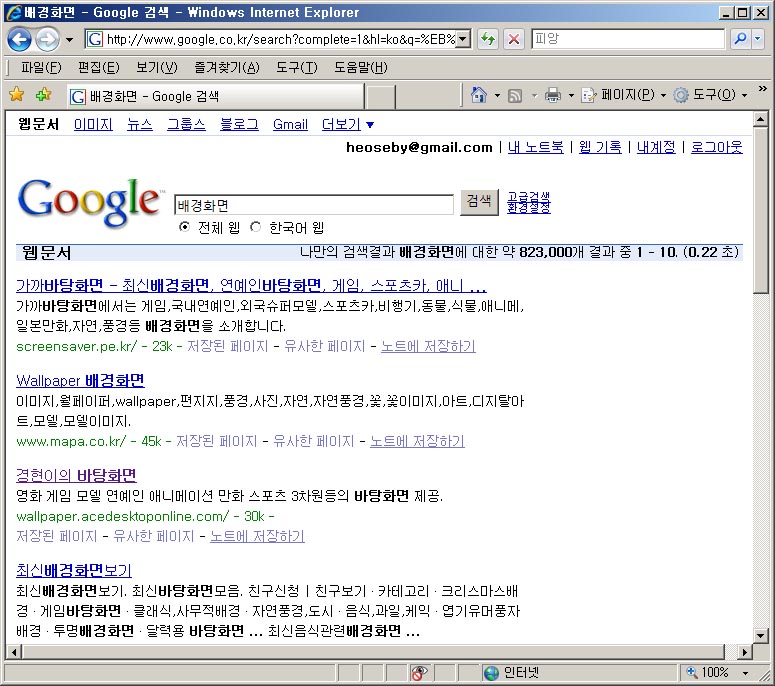Click the Forward navigation arrow button
The width and height of the screenshot is (775, 686).
click(47, 39)
